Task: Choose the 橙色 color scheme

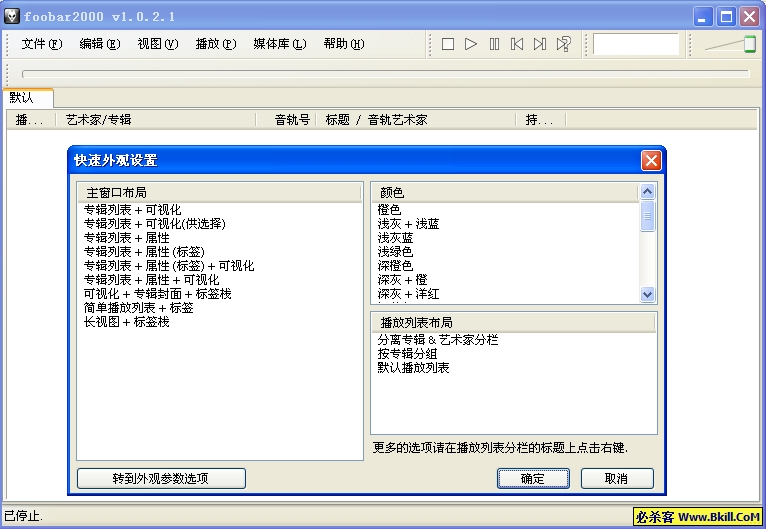Action: 389,210
